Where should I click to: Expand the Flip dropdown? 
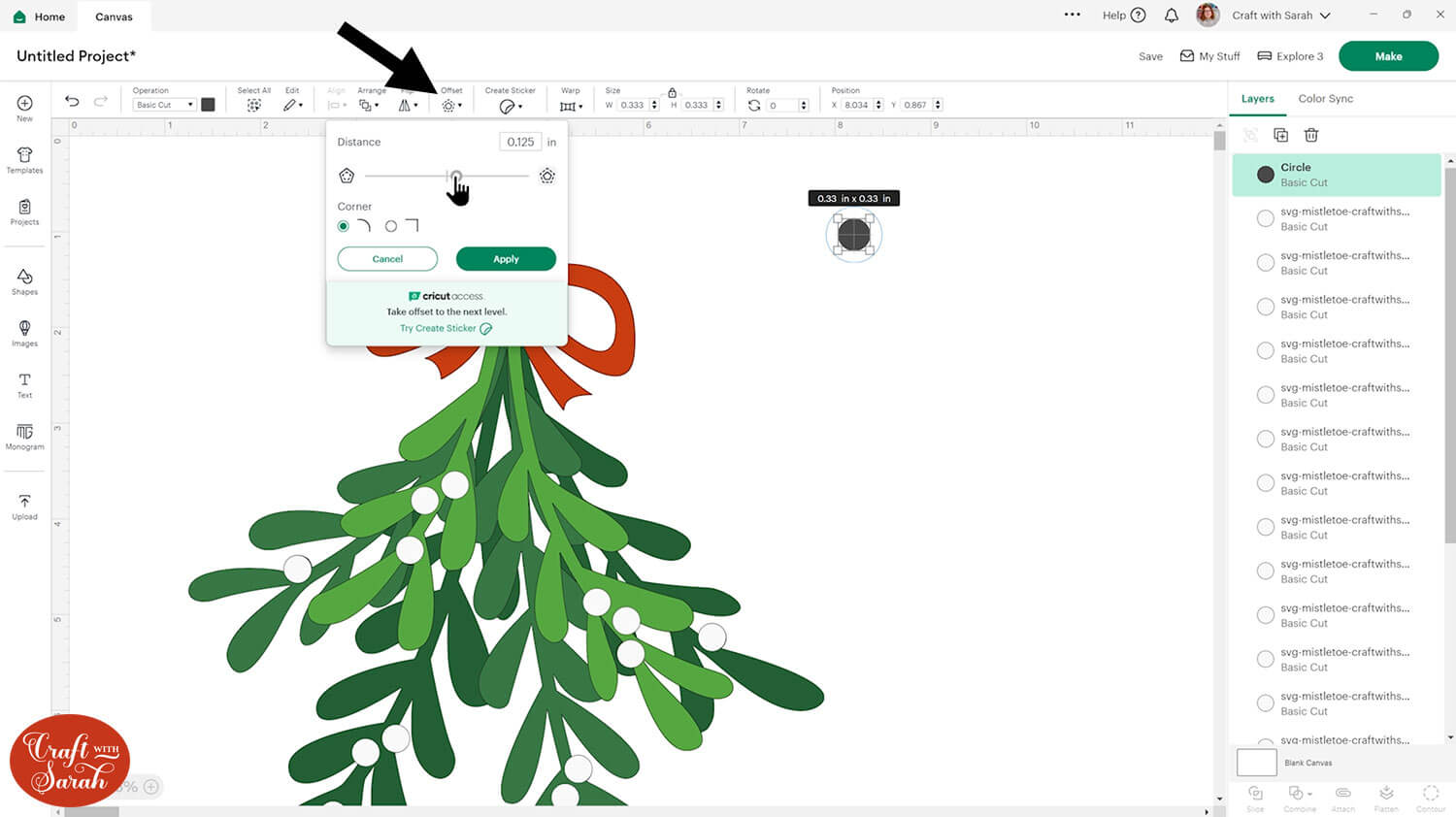(409, 105)
